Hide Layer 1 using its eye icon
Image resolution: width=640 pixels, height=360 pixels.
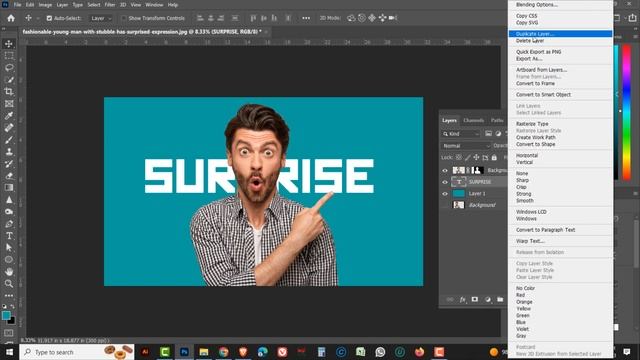(445, 193)
